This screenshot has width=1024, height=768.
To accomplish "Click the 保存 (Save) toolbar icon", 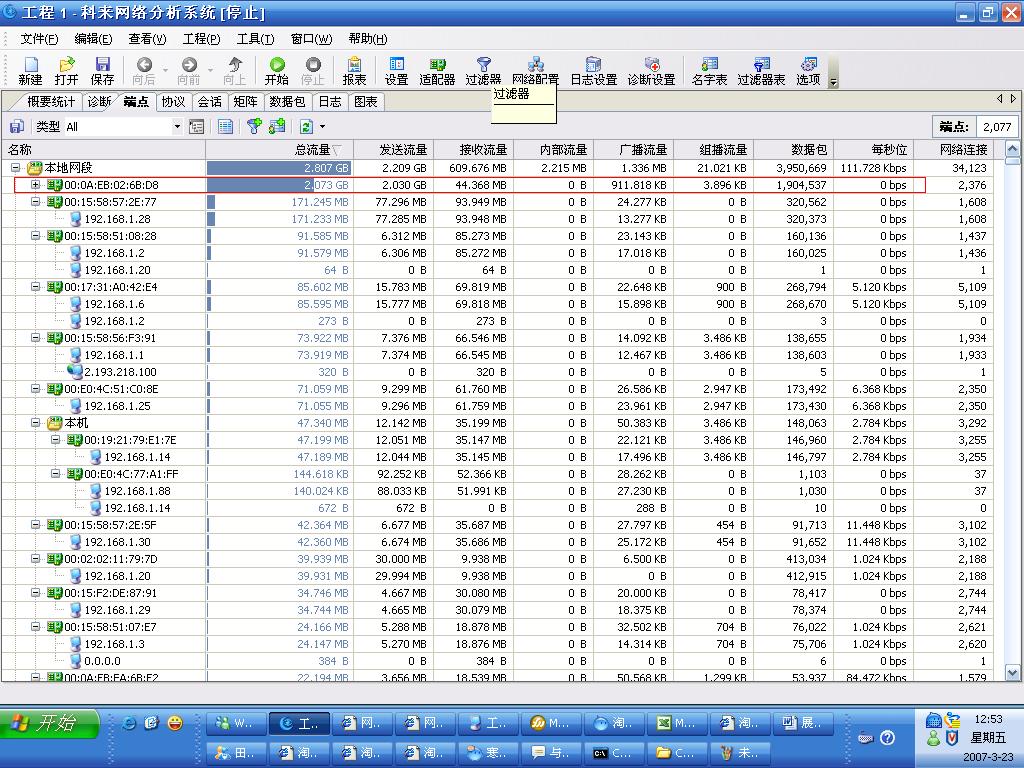I will 102,70.
